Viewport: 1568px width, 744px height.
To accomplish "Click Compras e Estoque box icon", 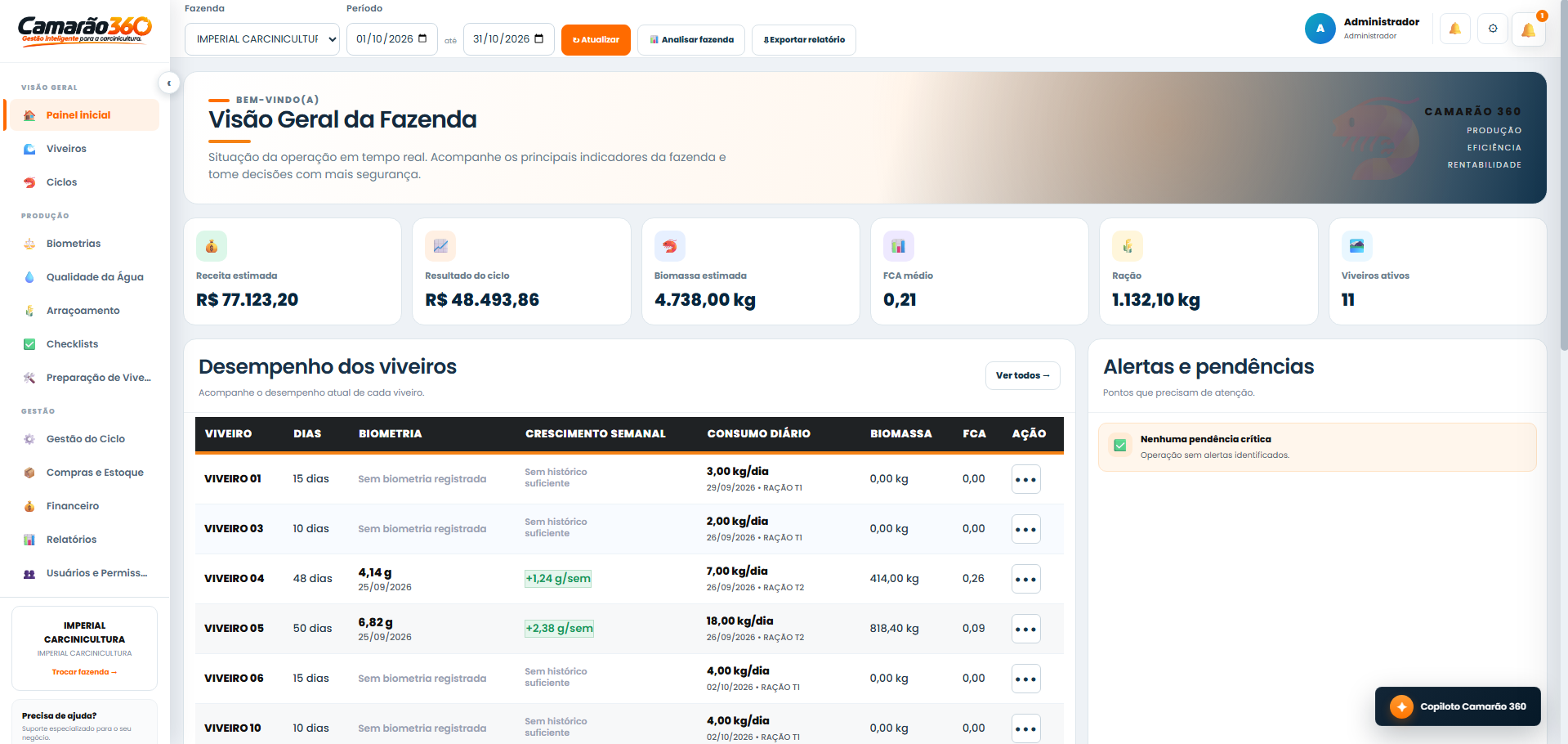I will pos(29,473).
